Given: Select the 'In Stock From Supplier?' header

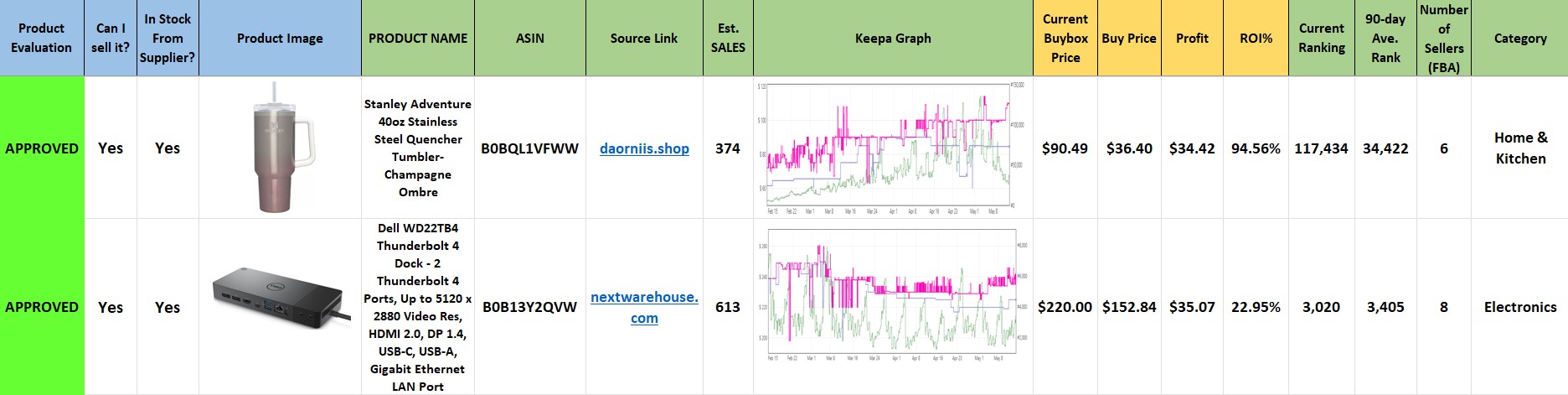Looking at the screenshot, I should point(168,39).
